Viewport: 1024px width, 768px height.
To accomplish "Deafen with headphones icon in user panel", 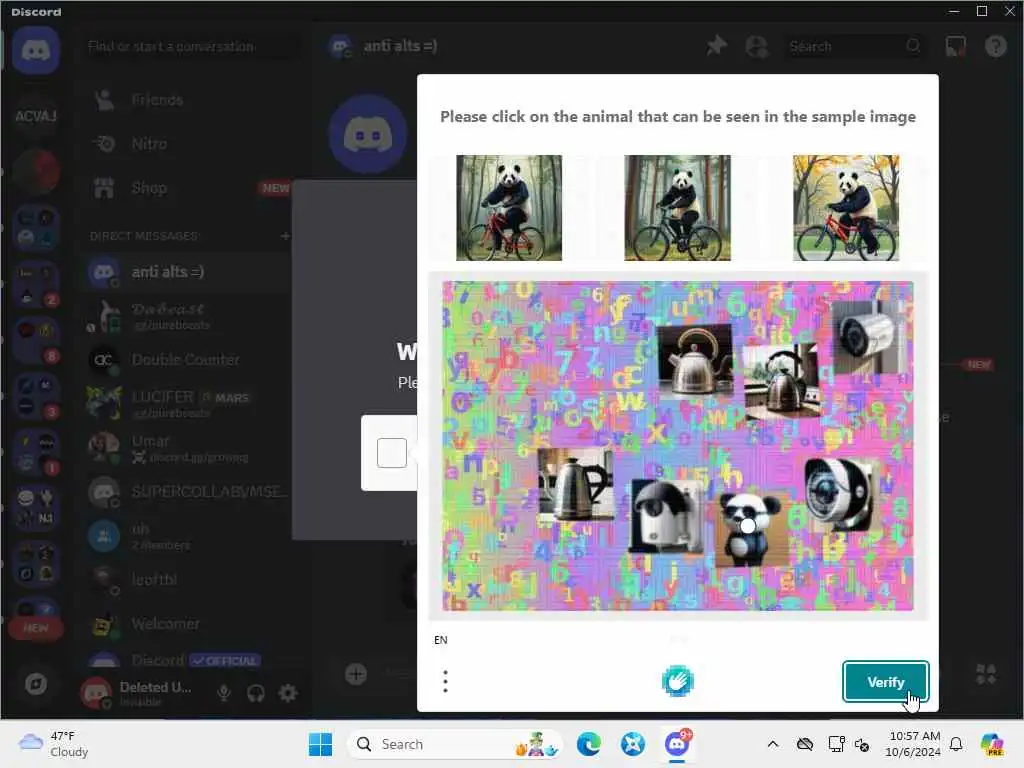I will 255,692.
